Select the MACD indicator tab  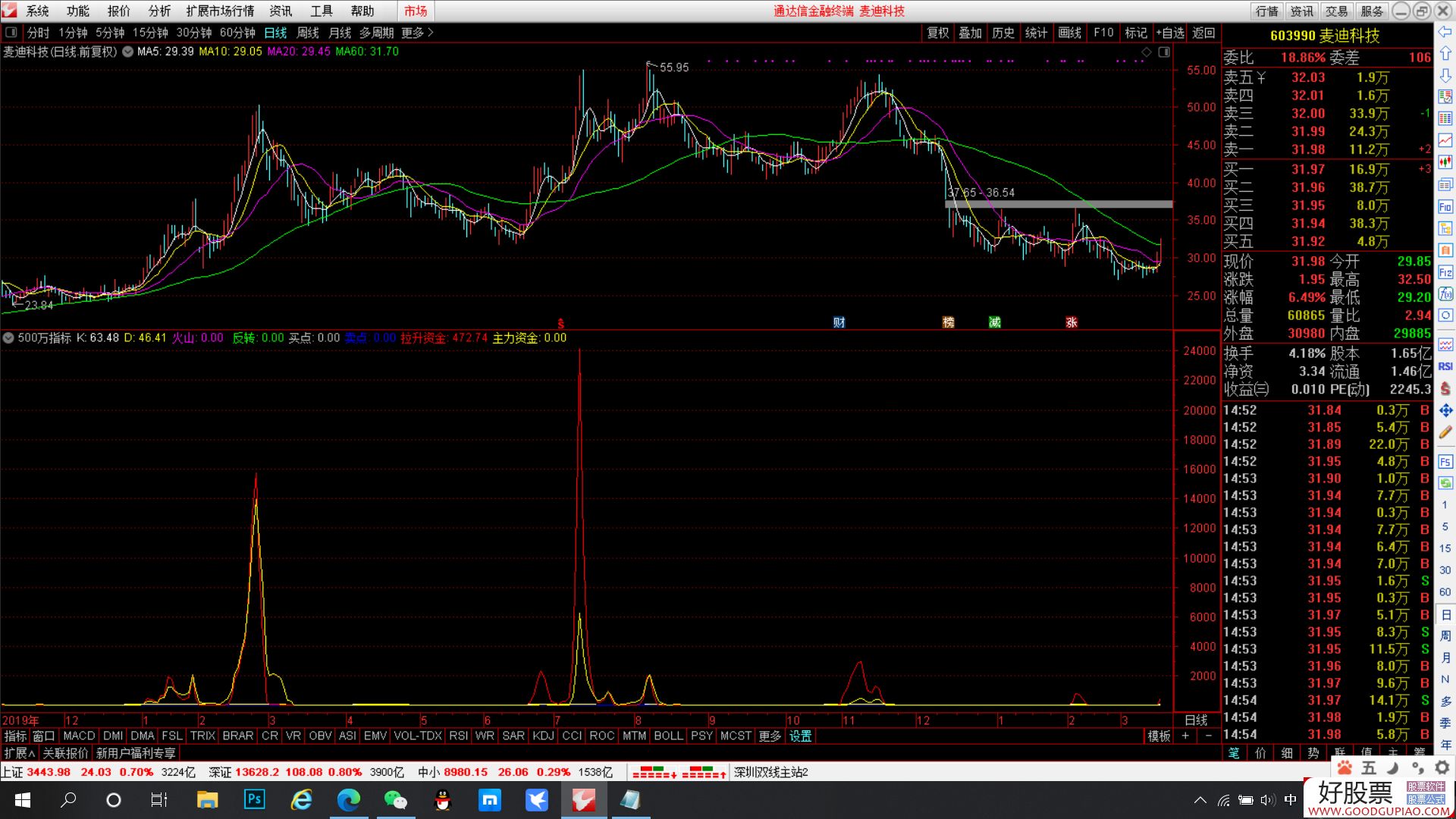[x=79, y=736]
